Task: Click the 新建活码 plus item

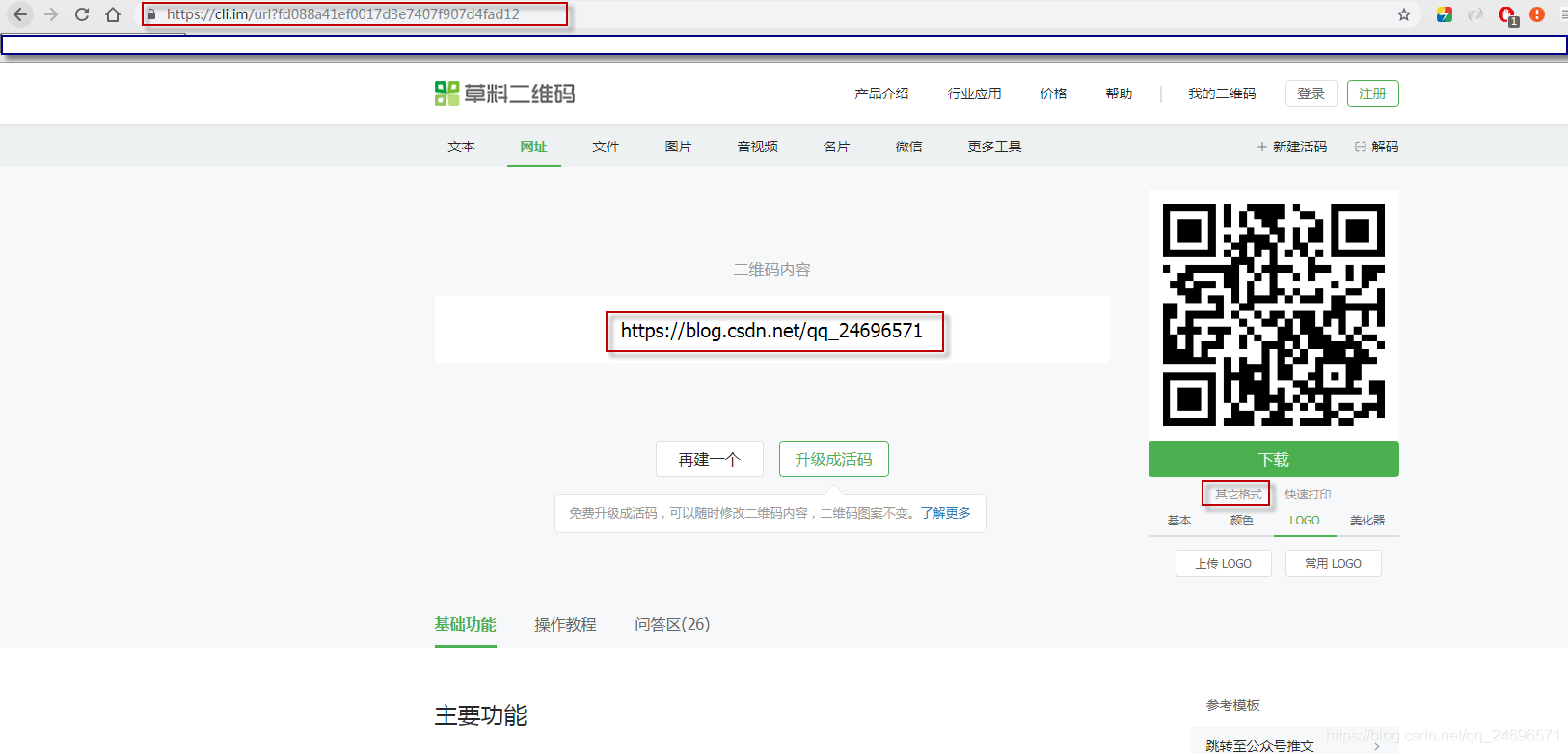Action: point(1292,147)
